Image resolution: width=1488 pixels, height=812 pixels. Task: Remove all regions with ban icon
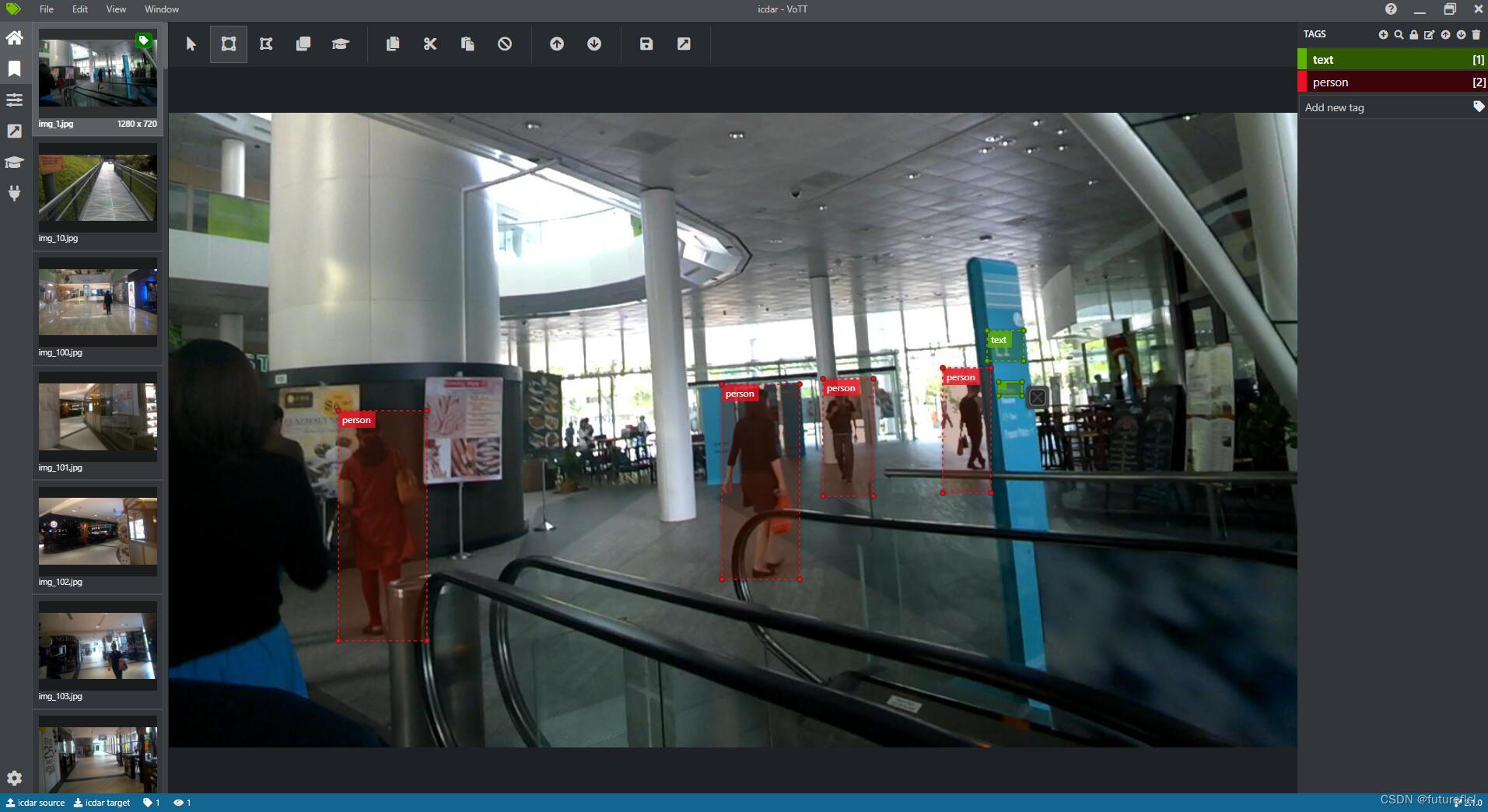coord(505,44)
